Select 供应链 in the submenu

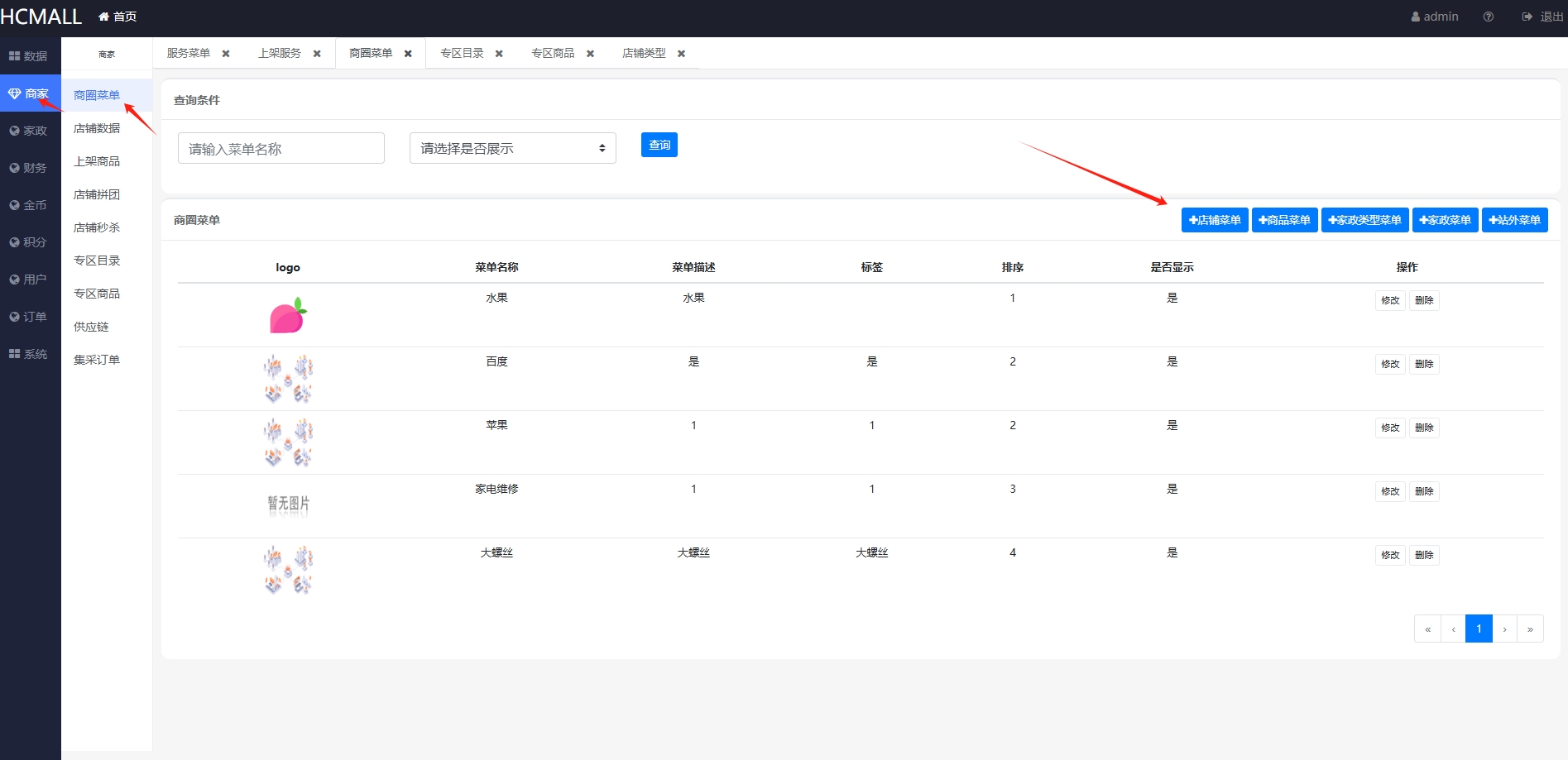point(107,327)
